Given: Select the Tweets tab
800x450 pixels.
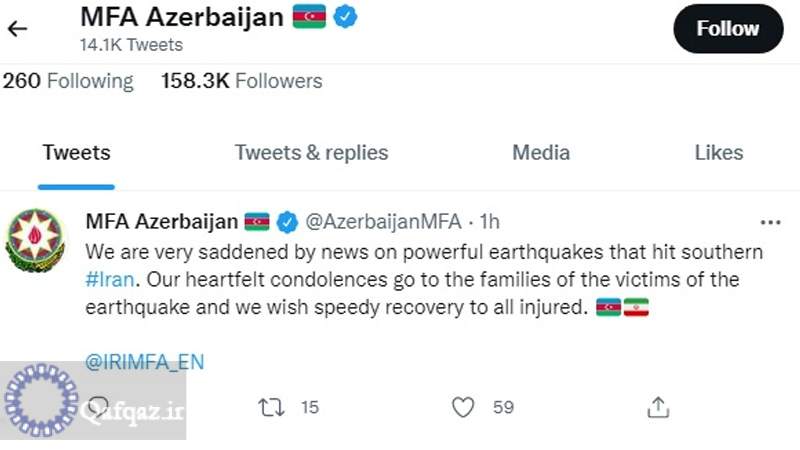Looking at the screenshot, I should [77, 153].
